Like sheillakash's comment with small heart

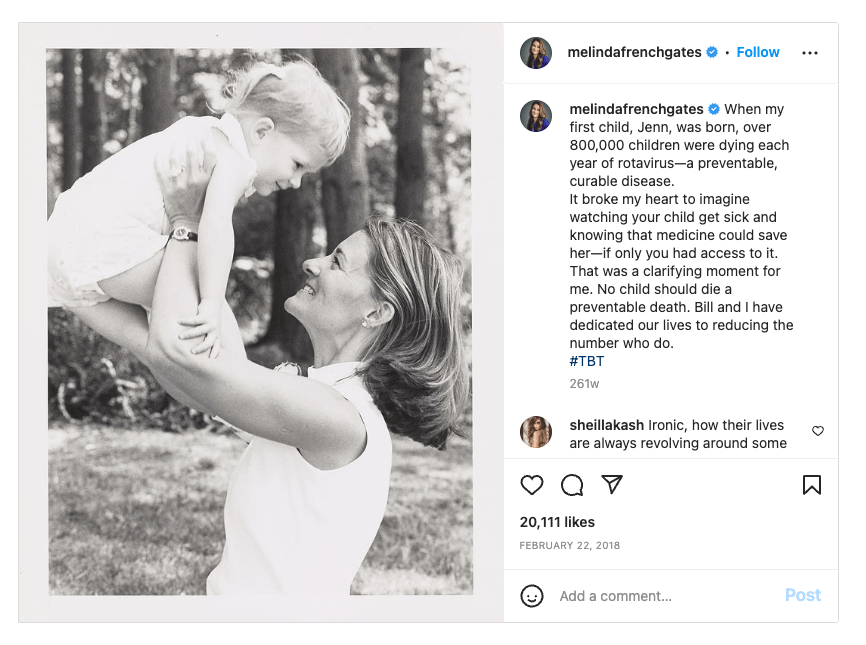pyautogui.click(x=818, y=431)
